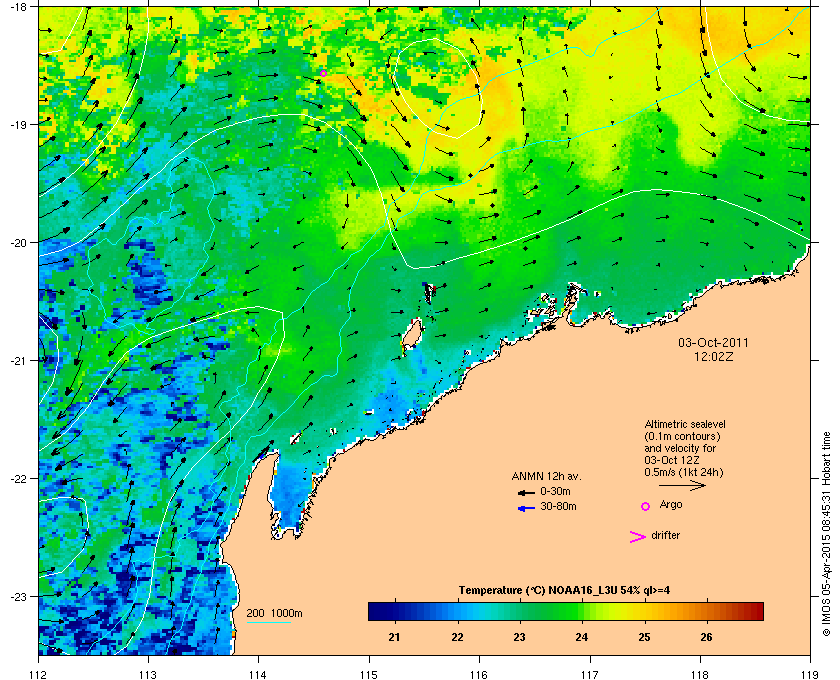Click the '116' longitude axis label

479,675
